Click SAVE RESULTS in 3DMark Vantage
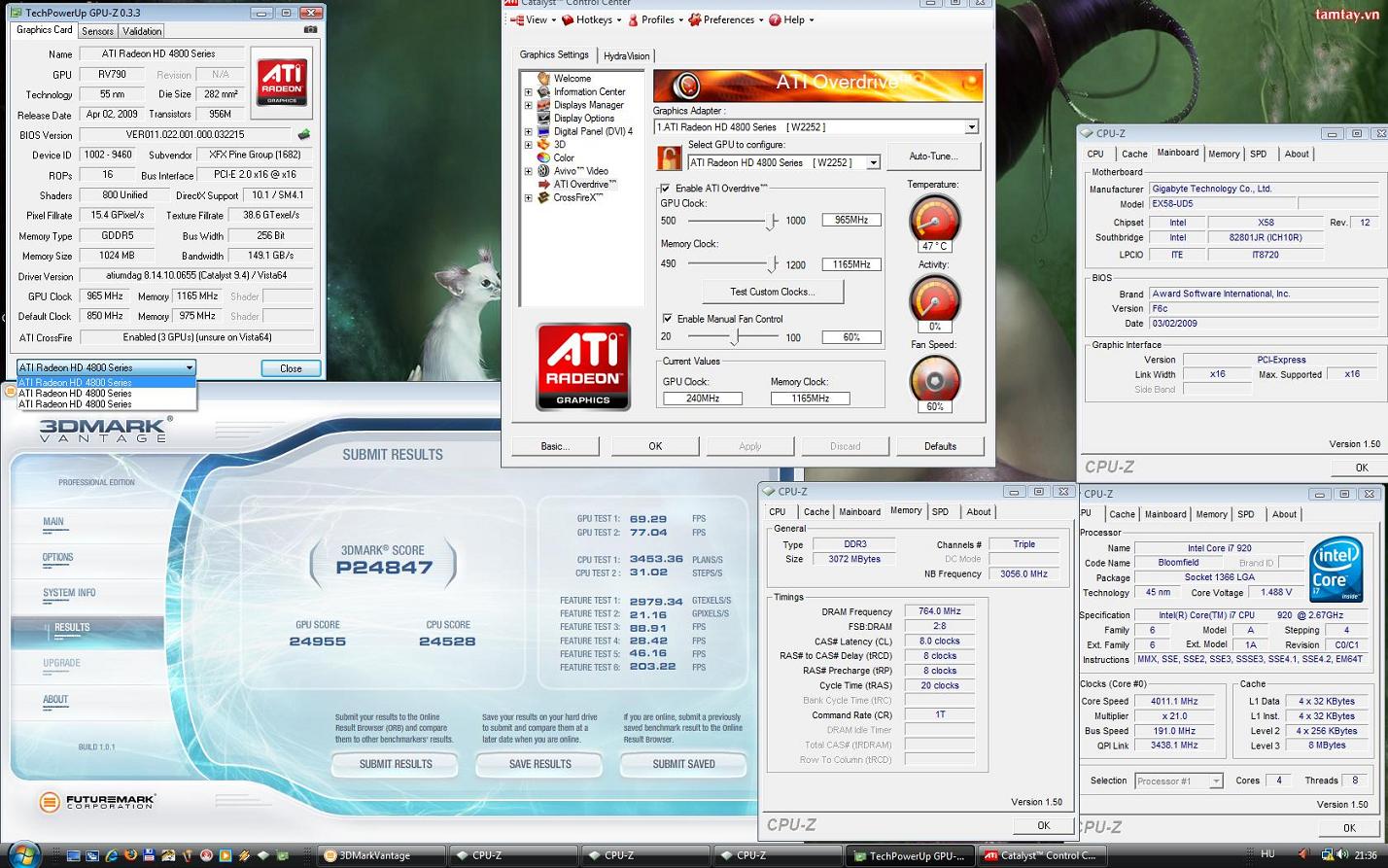This screenshot has height=868, width=1388. tap(539, 764)
